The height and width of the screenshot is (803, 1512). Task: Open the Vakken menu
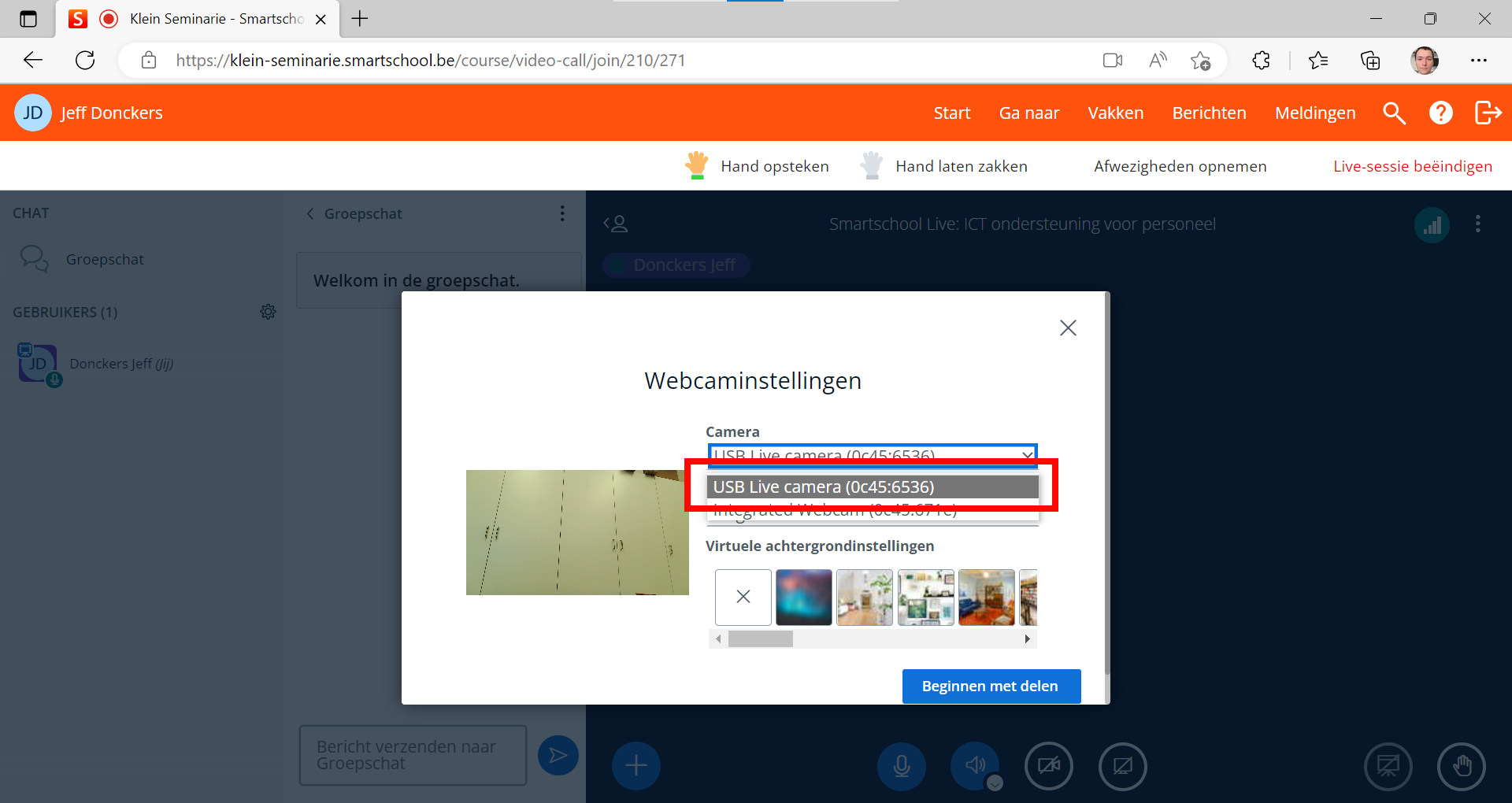pos(1115,113)
